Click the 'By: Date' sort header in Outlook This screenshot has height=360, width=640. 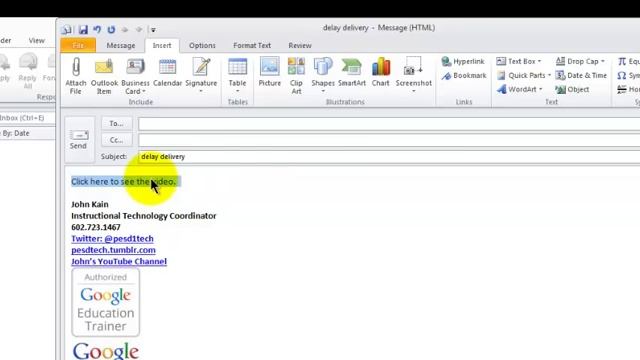tap(16, 133)
